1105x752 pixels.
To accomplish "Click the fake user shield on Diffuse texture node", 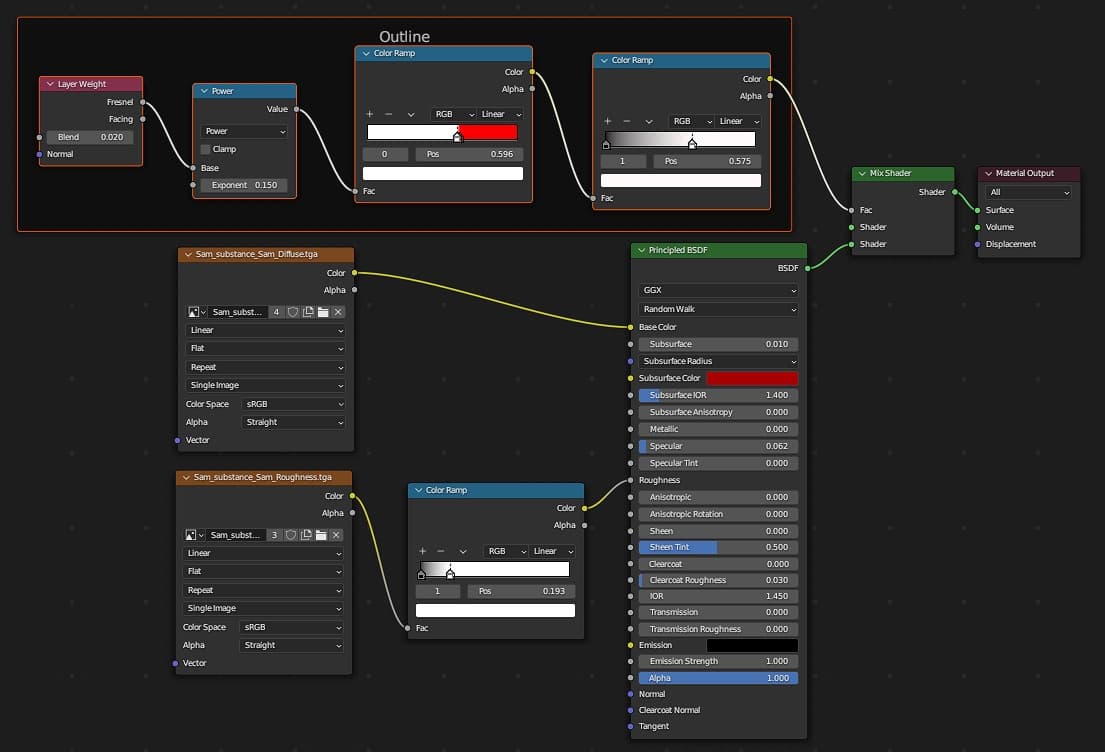I will coord(293,312).
